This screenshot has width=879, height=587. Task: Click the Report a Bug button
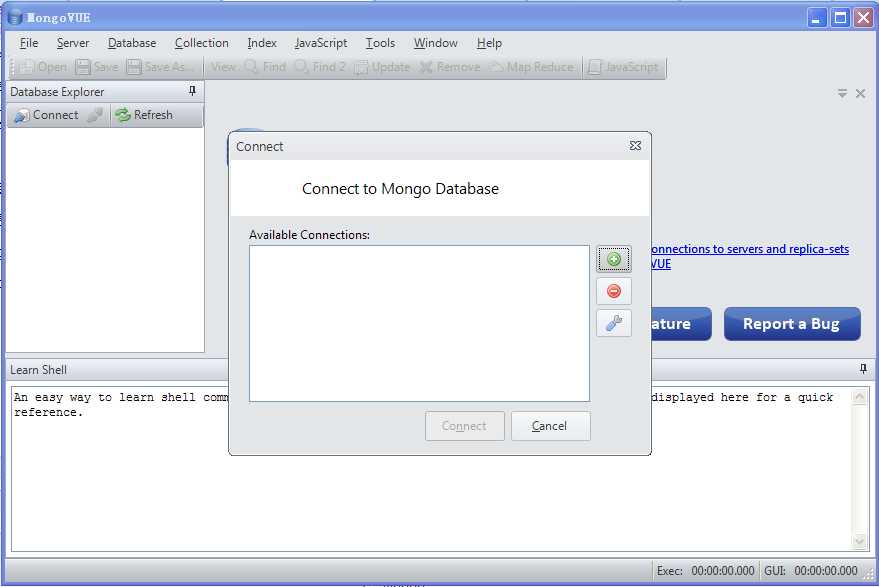[792, 324]
